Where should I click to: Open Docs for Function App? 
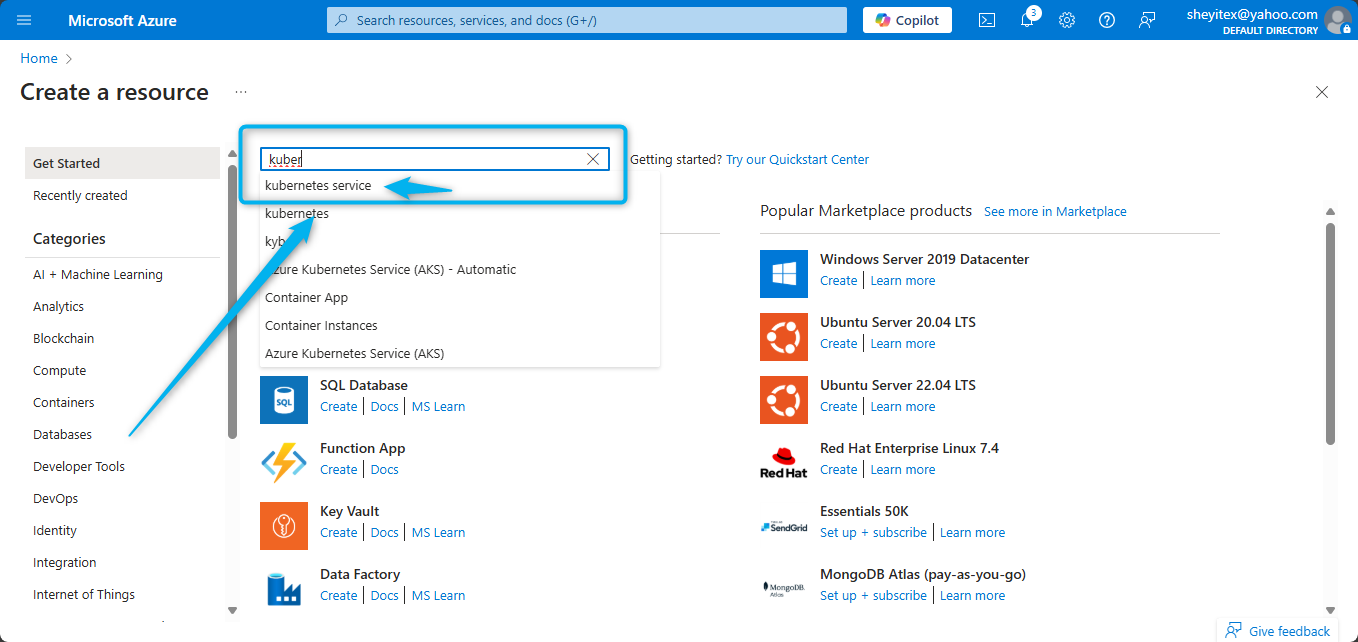click(384, 469)
